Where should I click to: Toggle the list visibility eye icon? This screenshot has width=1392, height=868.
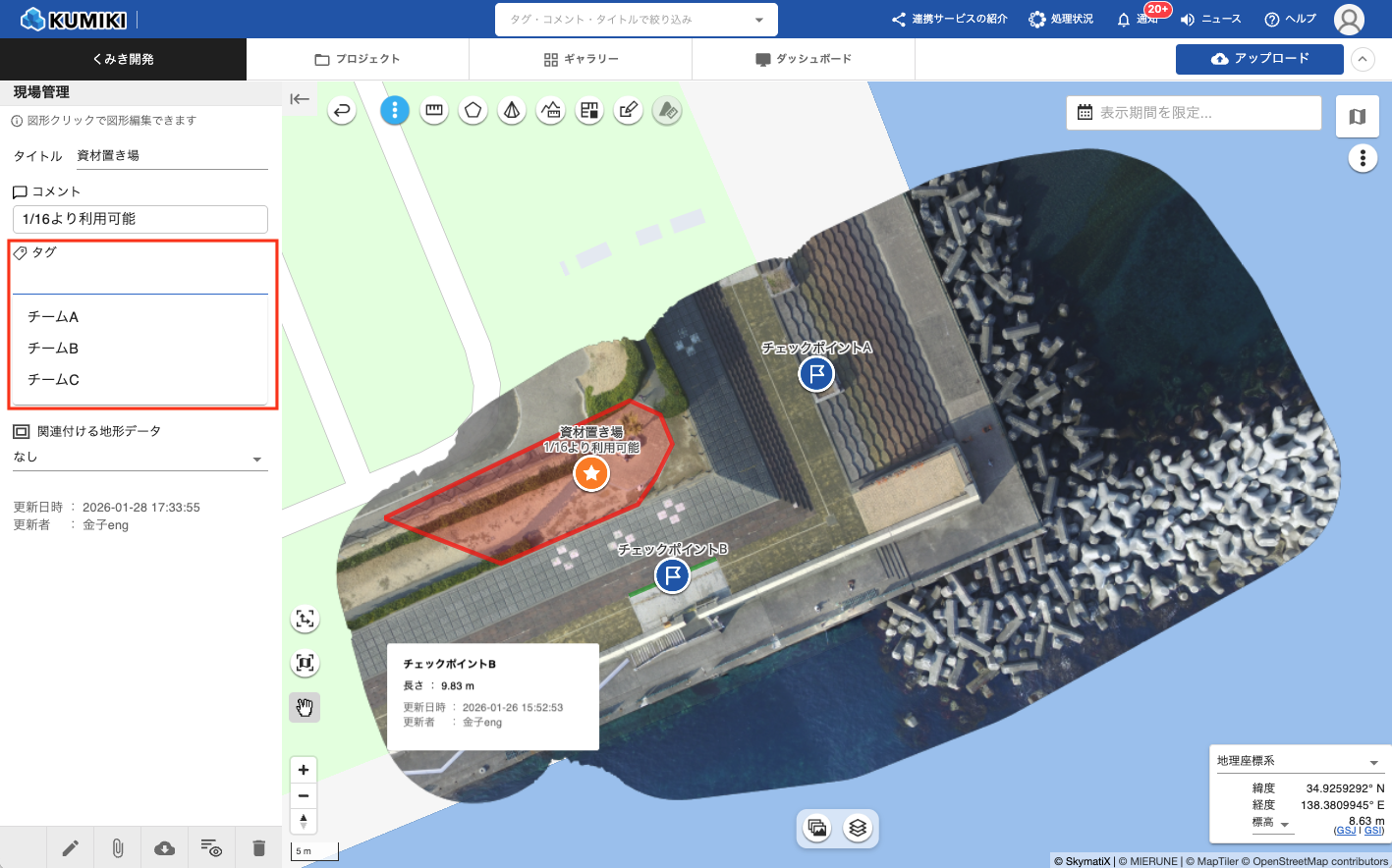[x=211, y=847]
